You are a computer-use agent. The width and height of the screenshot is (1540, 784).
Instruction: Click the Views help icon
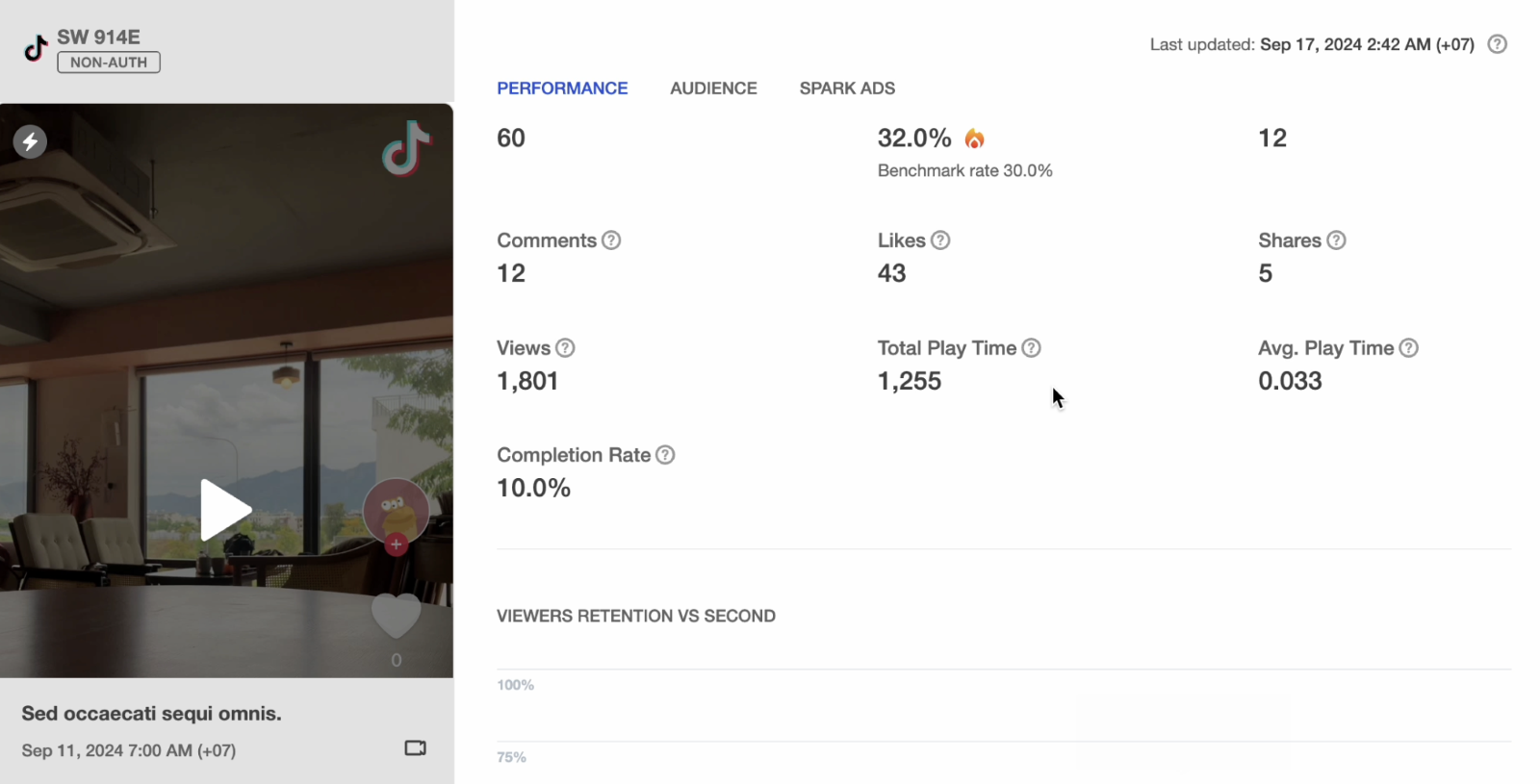565,348
